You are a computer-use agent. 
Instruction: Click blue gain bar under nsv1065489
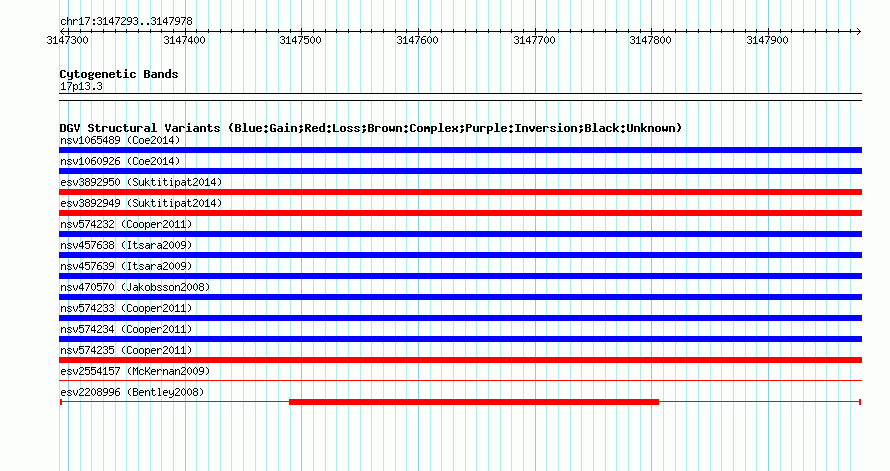[x=460, y=150]
